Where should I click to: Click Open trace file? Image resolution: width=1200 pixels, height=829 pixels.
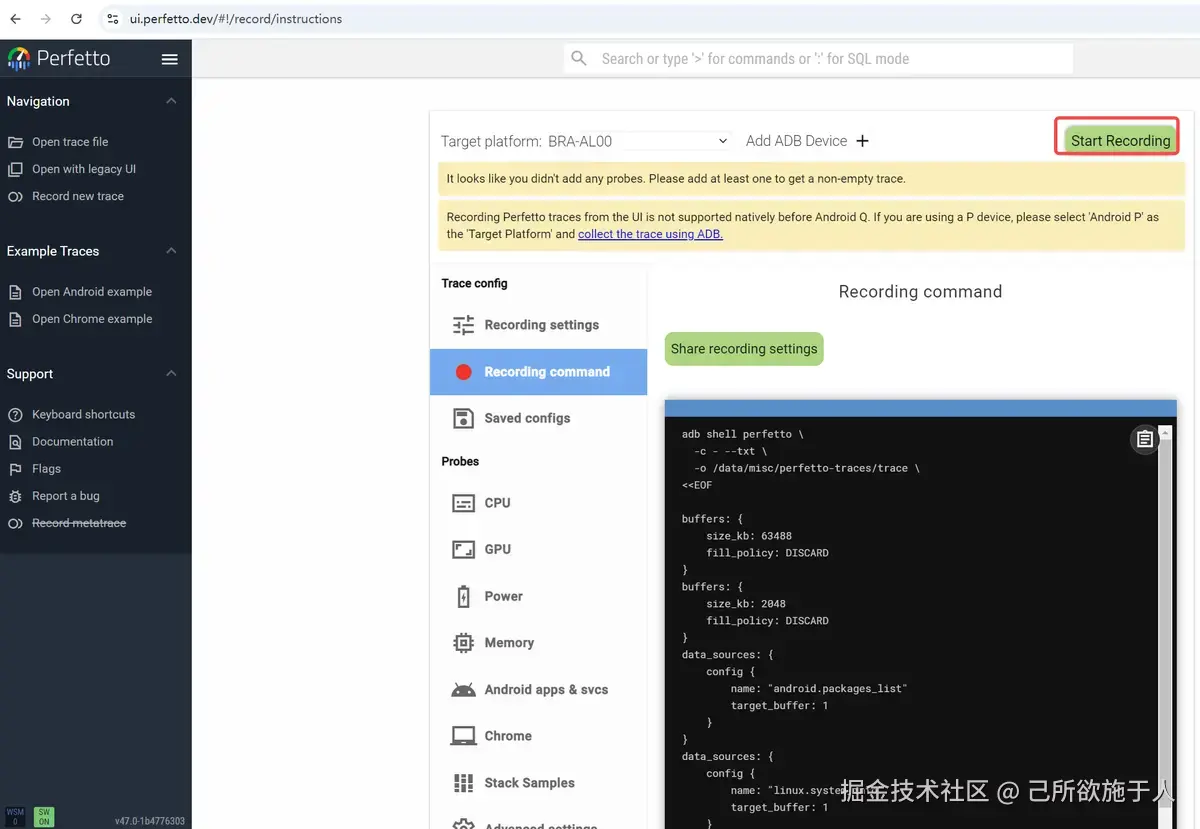(70, 142)
